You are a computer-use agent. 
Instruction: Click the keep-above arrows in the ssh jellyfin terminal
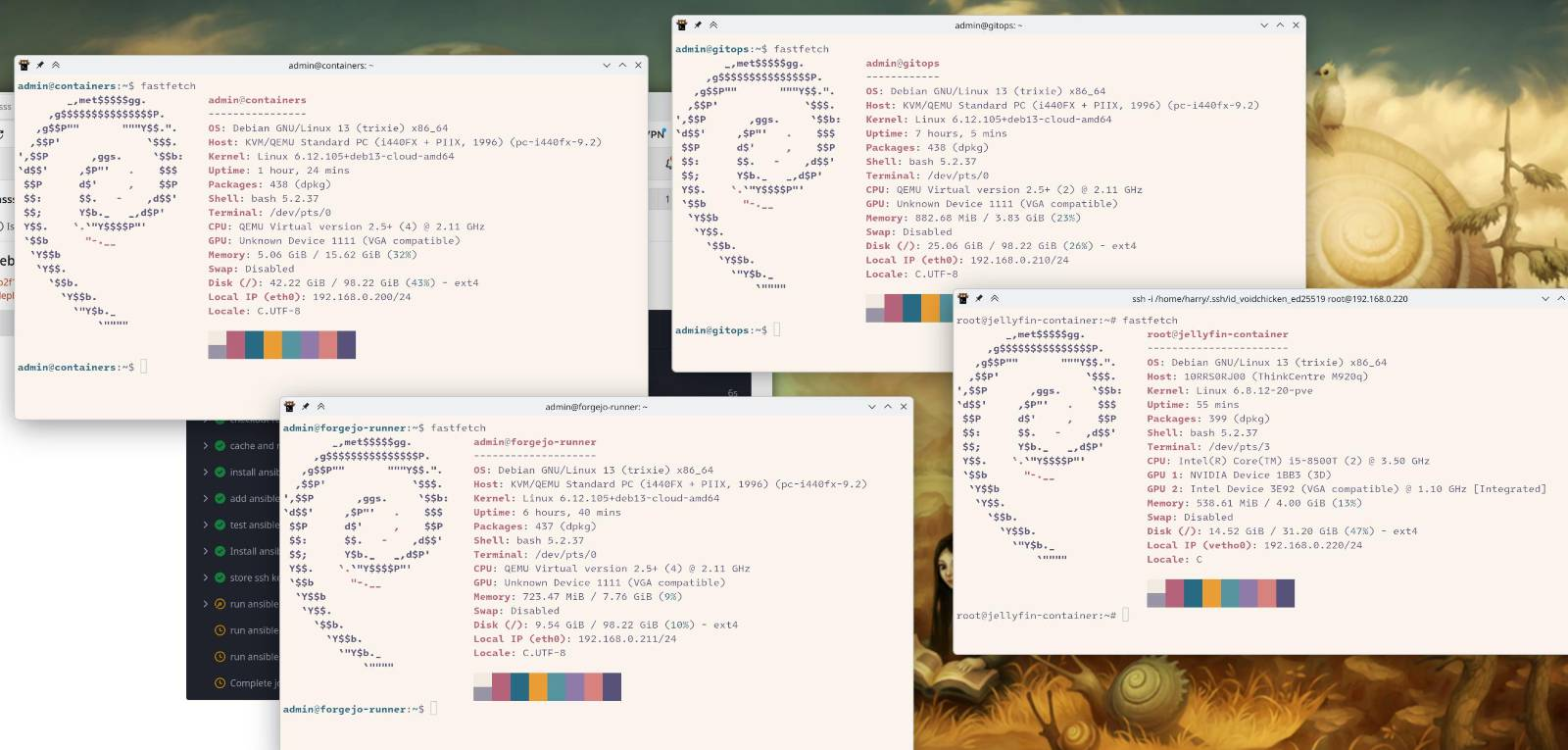tap(995, 298)
